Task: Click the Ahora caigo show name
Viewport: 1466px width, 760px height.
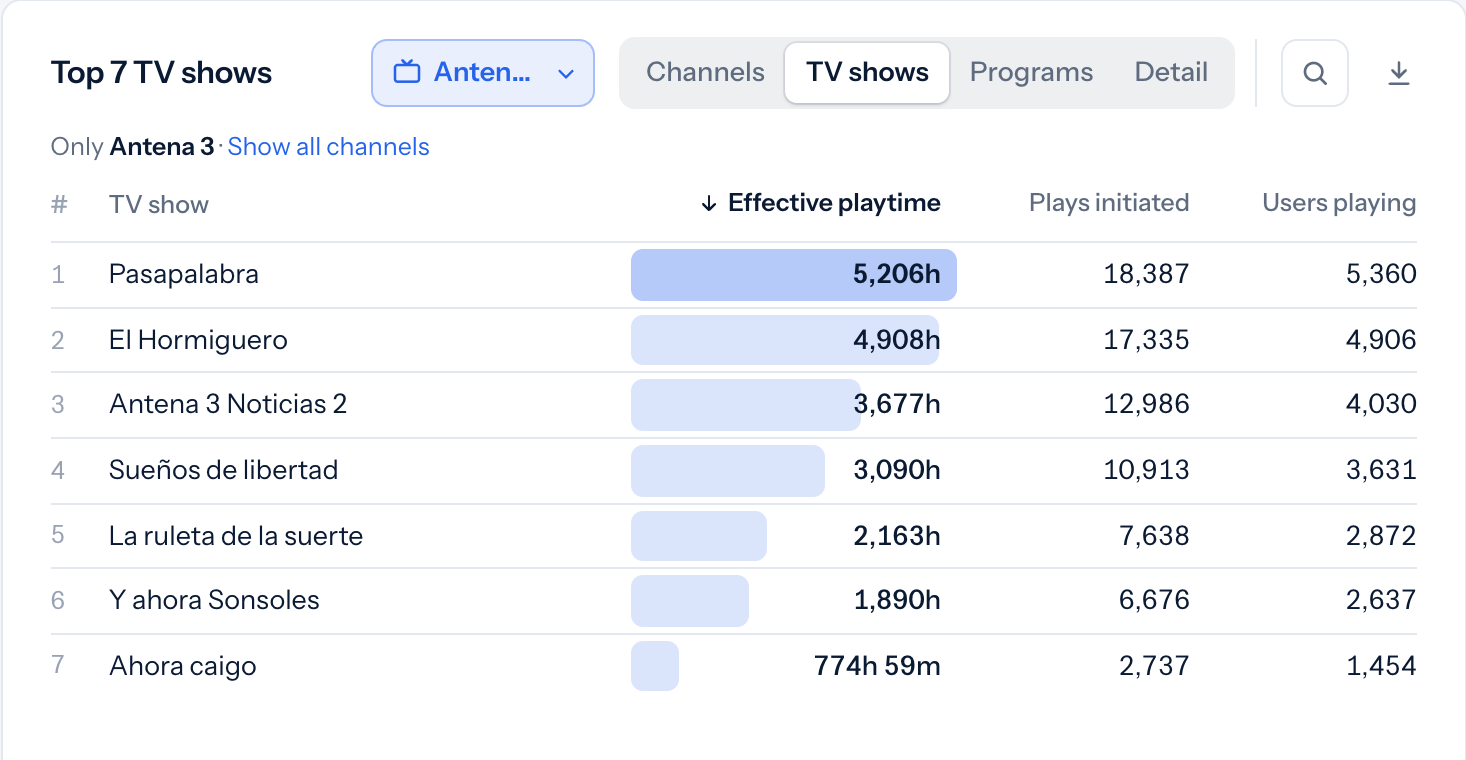Action: [x=183, y=666]
